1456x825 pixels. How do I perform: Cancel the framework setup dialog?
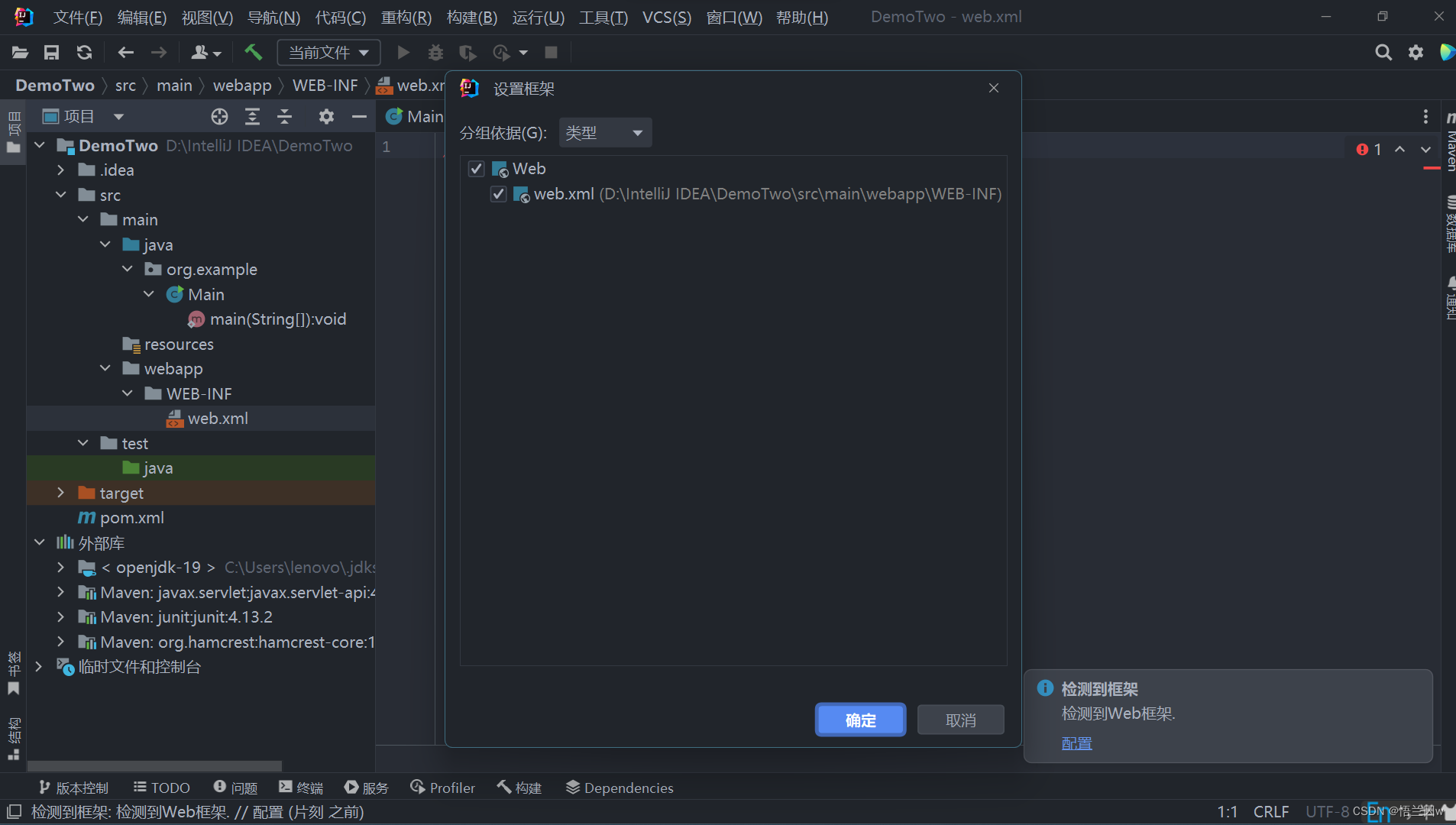point(960,720)
